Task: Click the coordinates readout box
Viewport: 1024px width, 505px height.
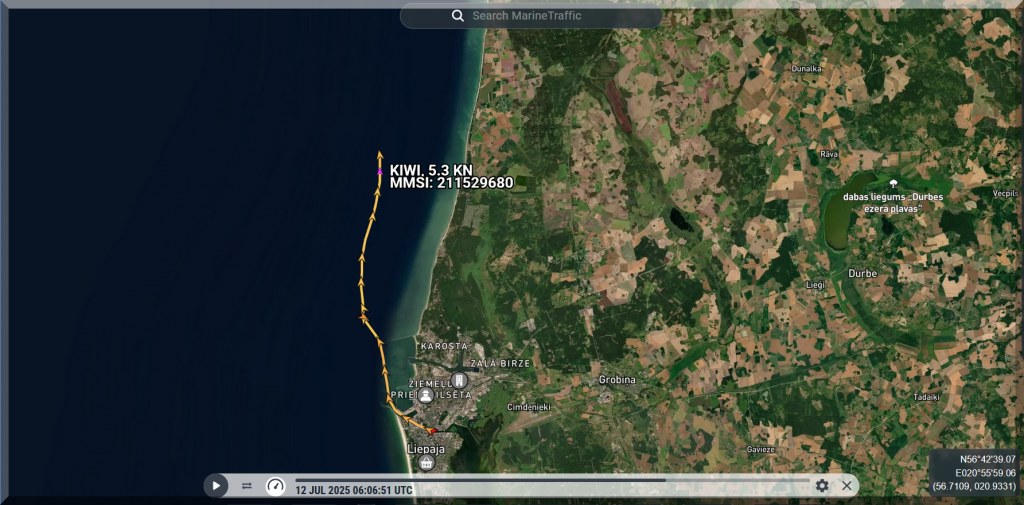Action: tap(973, 472)
